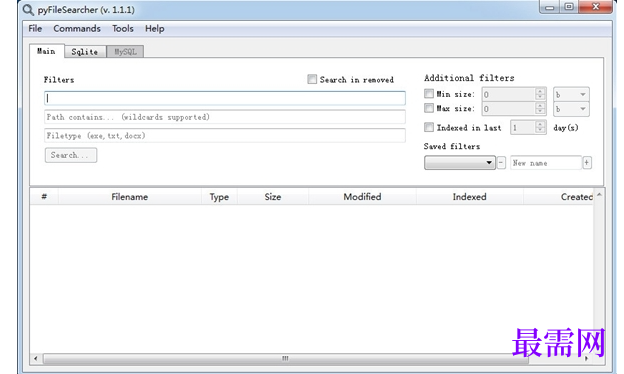
Task: Open the File menu
Action: coord(35,29)
